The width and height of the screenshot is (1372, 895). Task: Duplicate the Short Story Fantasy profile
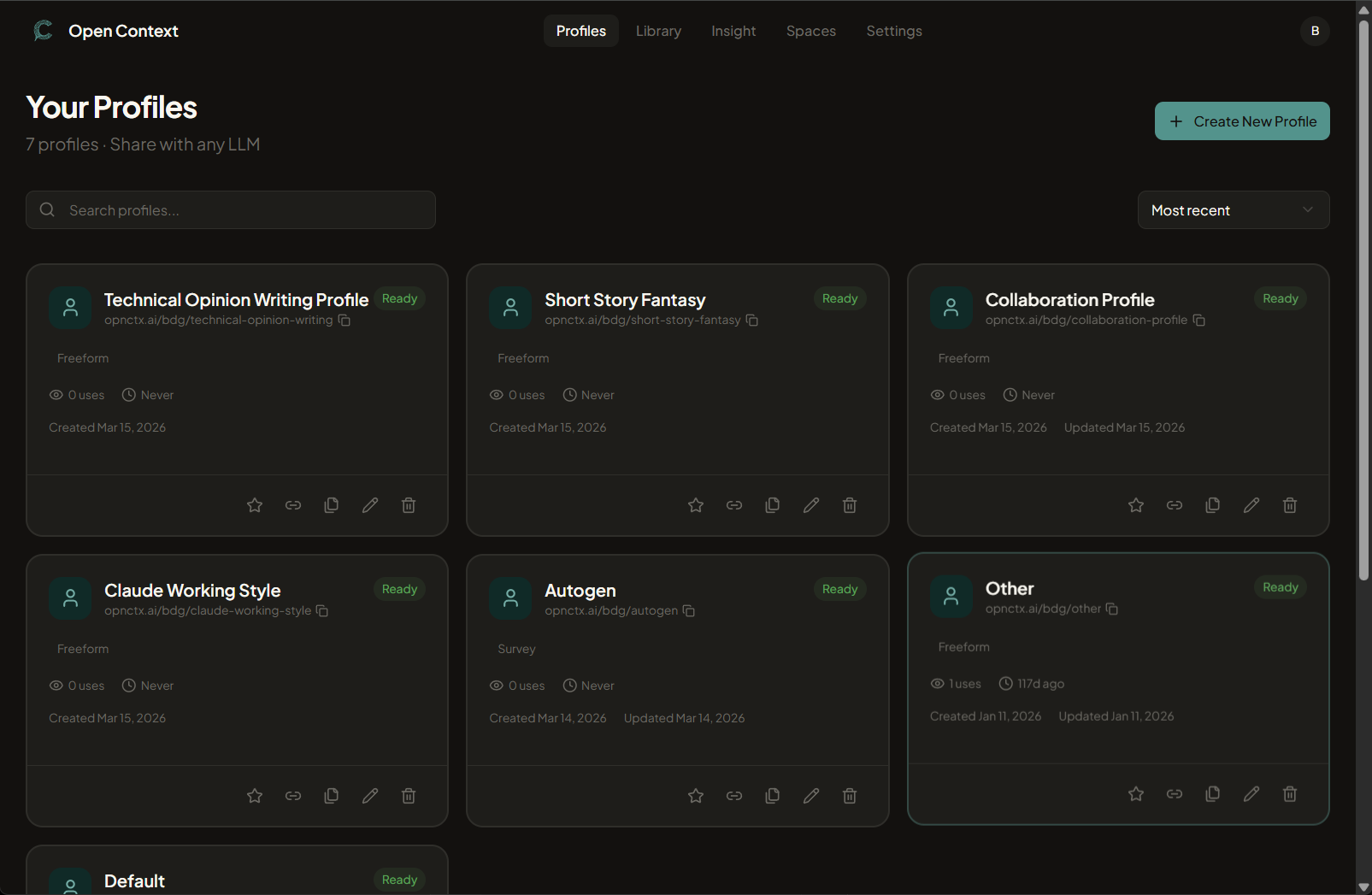coord(773,505)
